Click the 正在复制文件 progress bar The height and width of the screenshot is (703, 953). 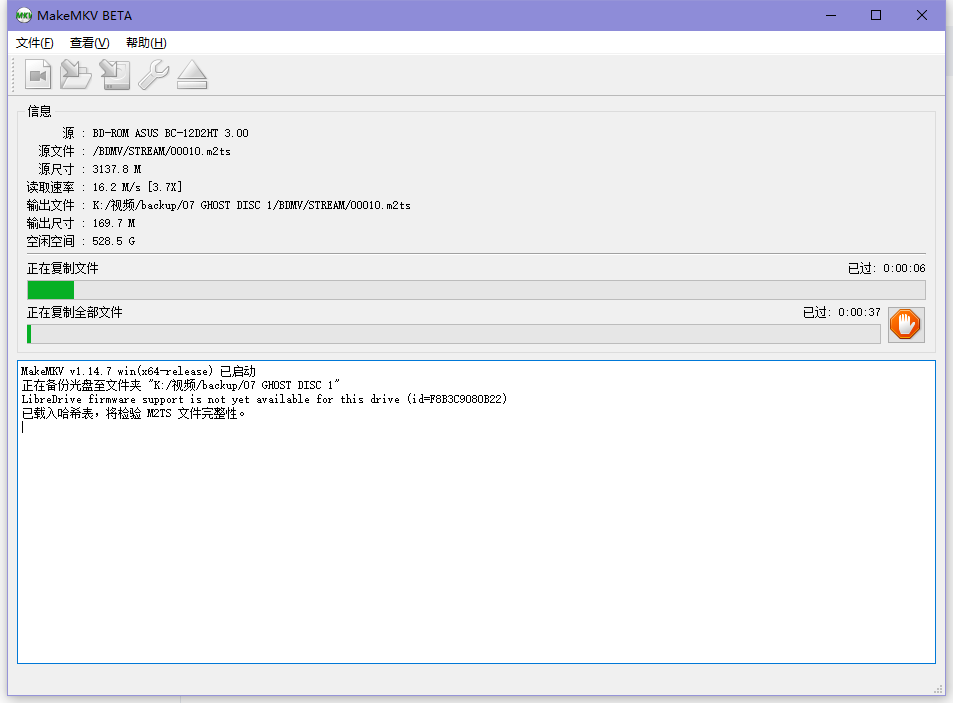click(476, 290)
